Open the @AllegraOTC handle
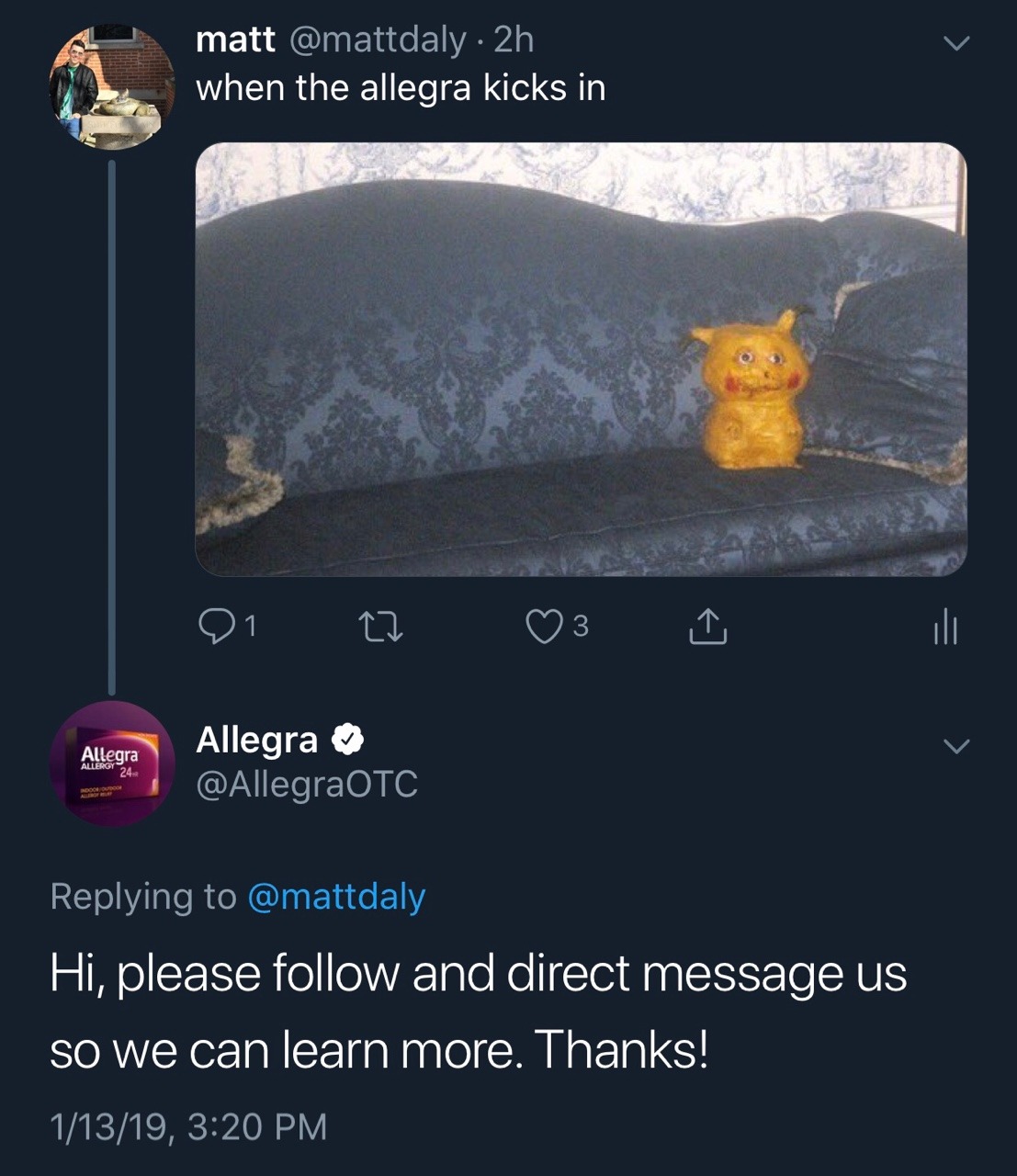1017x1176 pixels. [307, 784]
